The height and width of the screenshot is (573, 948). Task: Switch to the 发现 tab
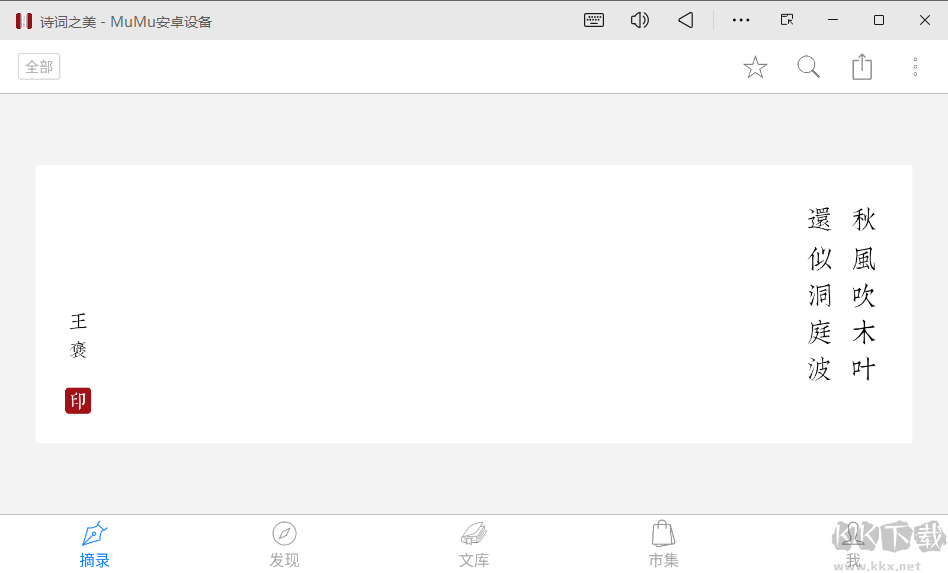(284, 544)
